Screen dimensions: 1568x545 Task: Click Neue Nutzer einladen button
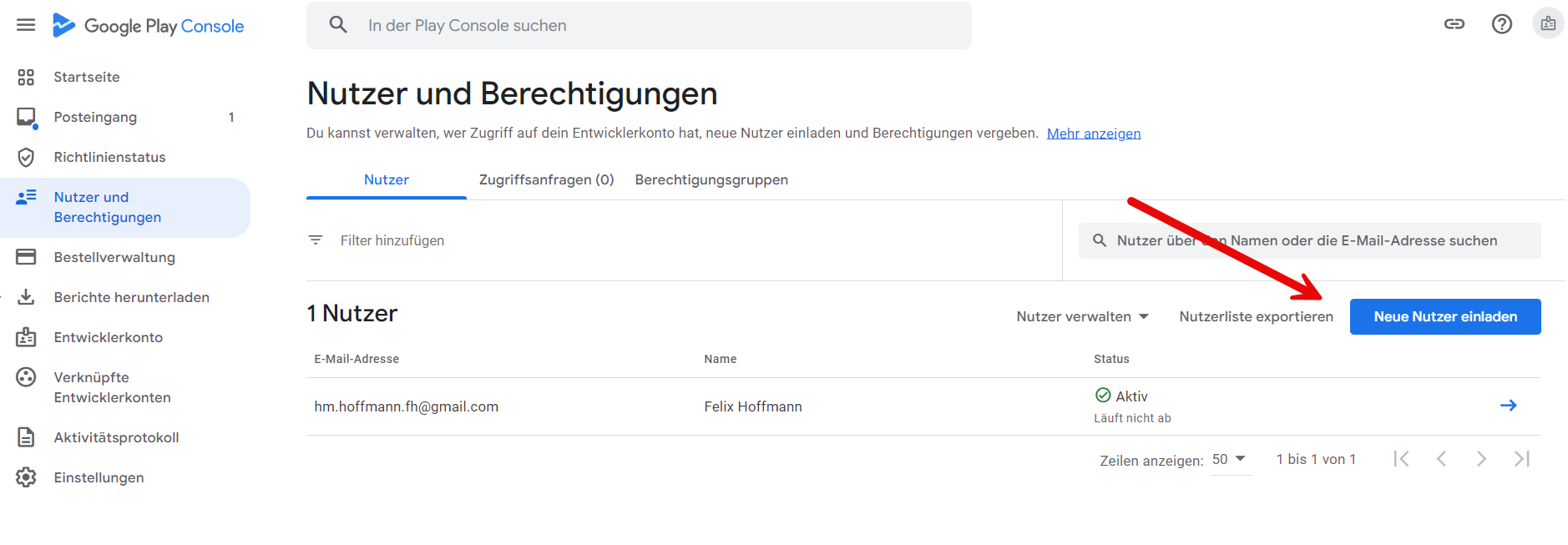coord(1445,317)
